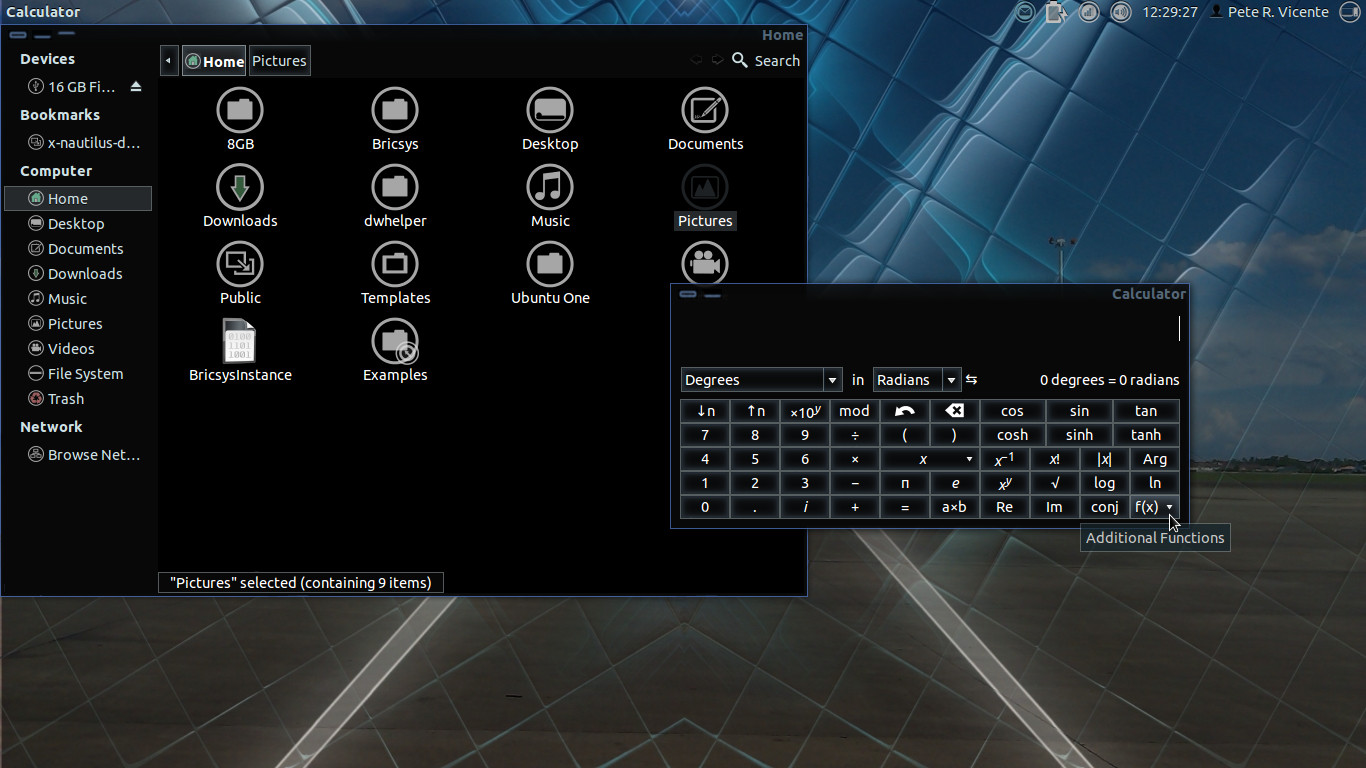
Task: Select the BricsysInstance binary file
Action: 240,341
